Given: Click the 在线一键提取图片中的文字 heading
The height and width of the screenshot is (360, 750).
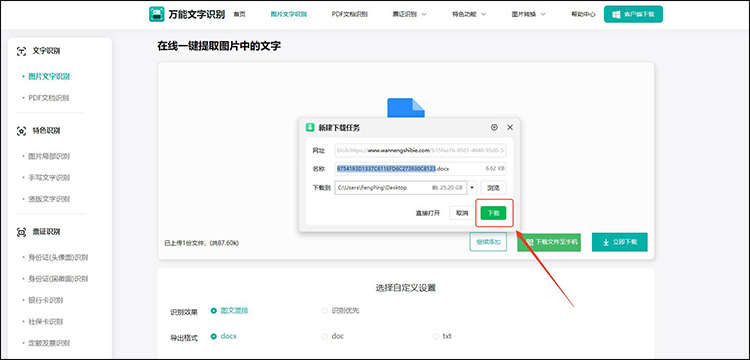Looking at the screenshot, I should pos(219,46).
